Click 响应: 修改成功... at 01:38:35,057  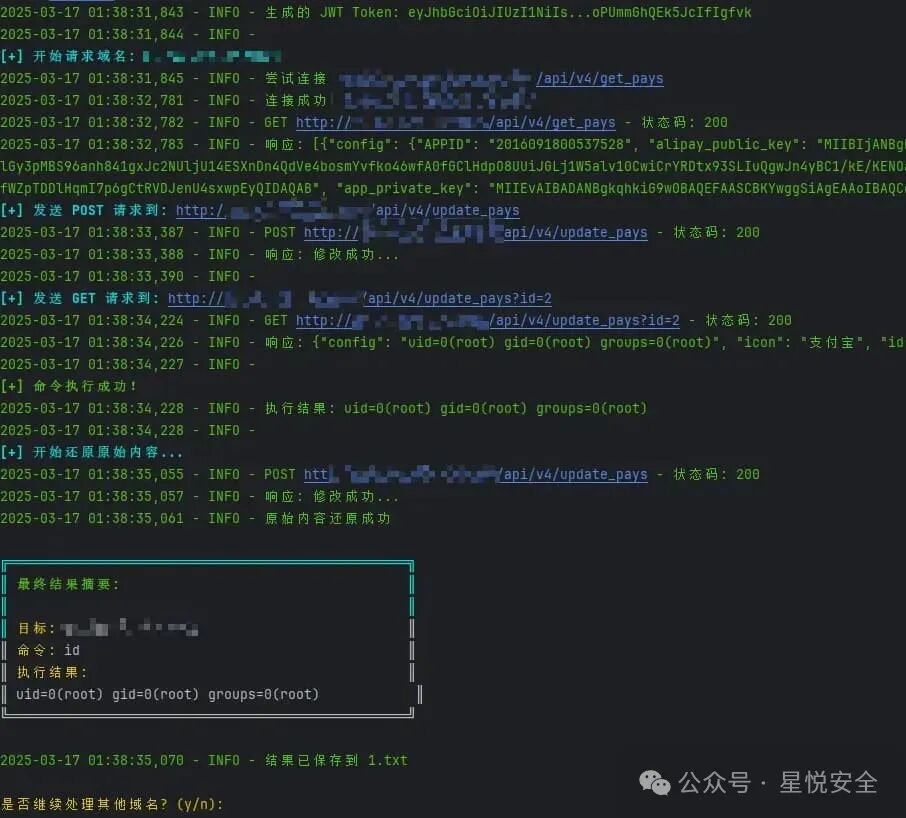[x=331, y=497]
